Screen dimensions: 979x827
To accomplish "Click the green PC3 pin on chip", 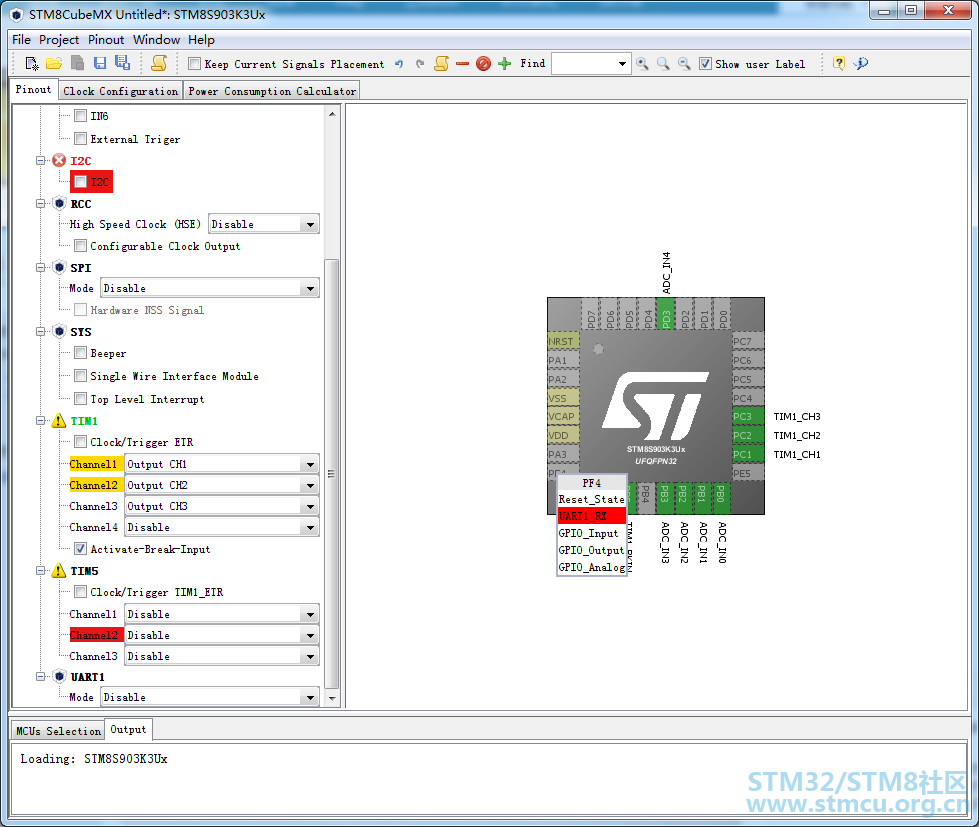I will (748, 416).
